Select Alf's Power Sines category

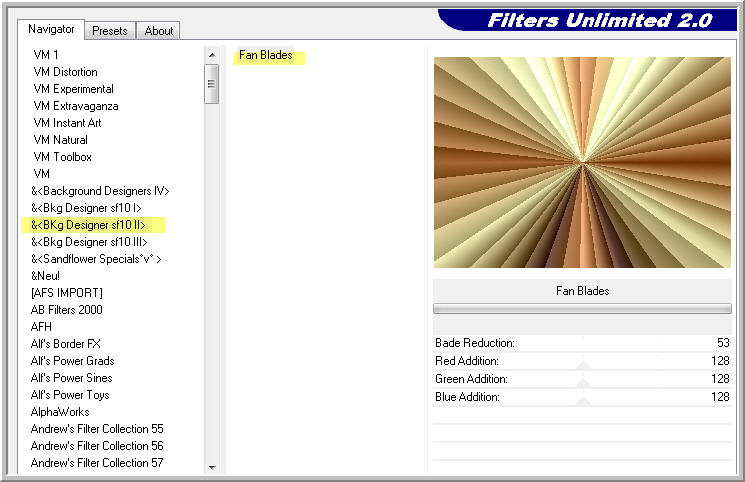pyautogui.click(x=72, y=378)
